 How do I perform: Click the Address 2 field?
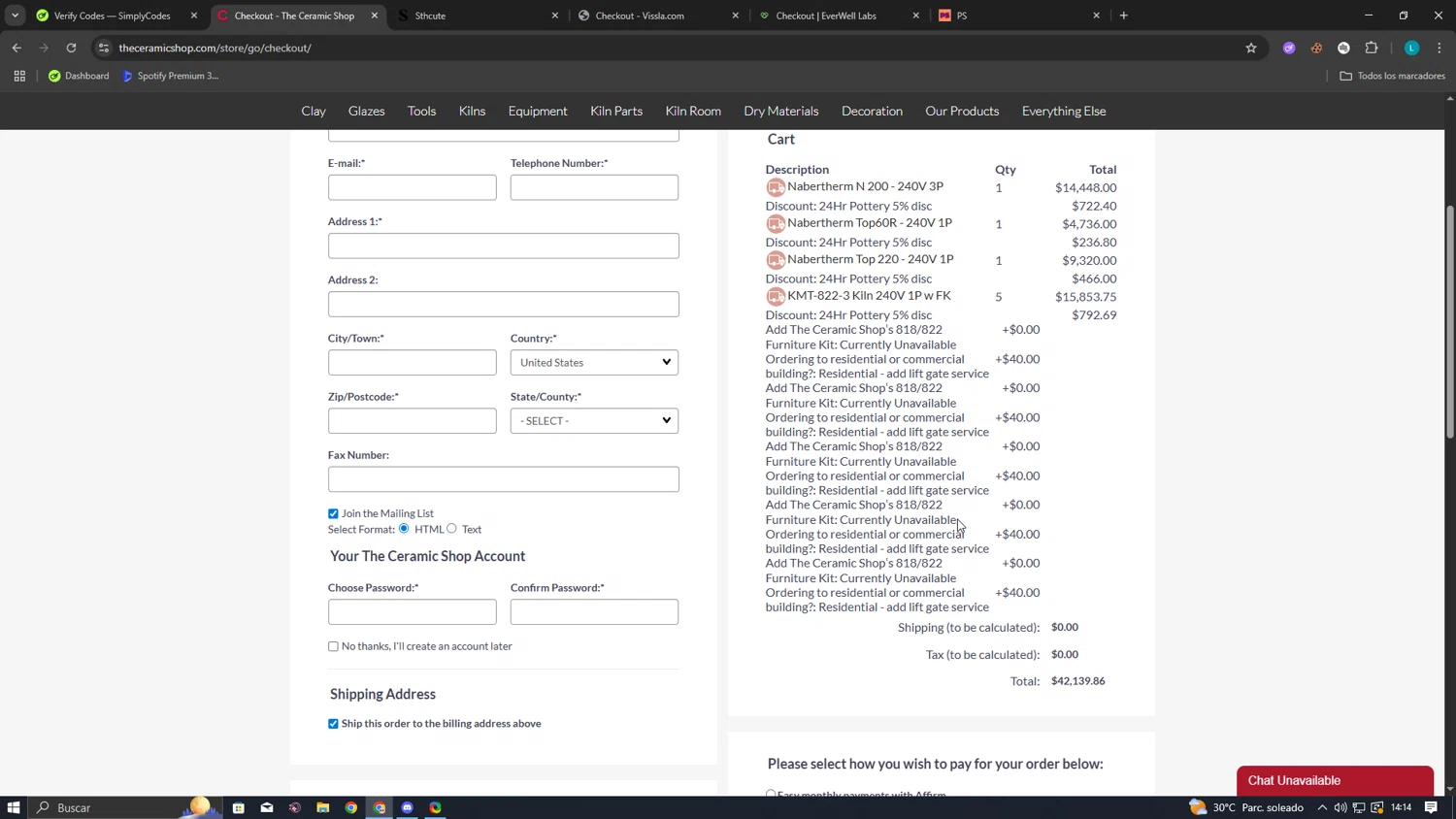[504, 304]
